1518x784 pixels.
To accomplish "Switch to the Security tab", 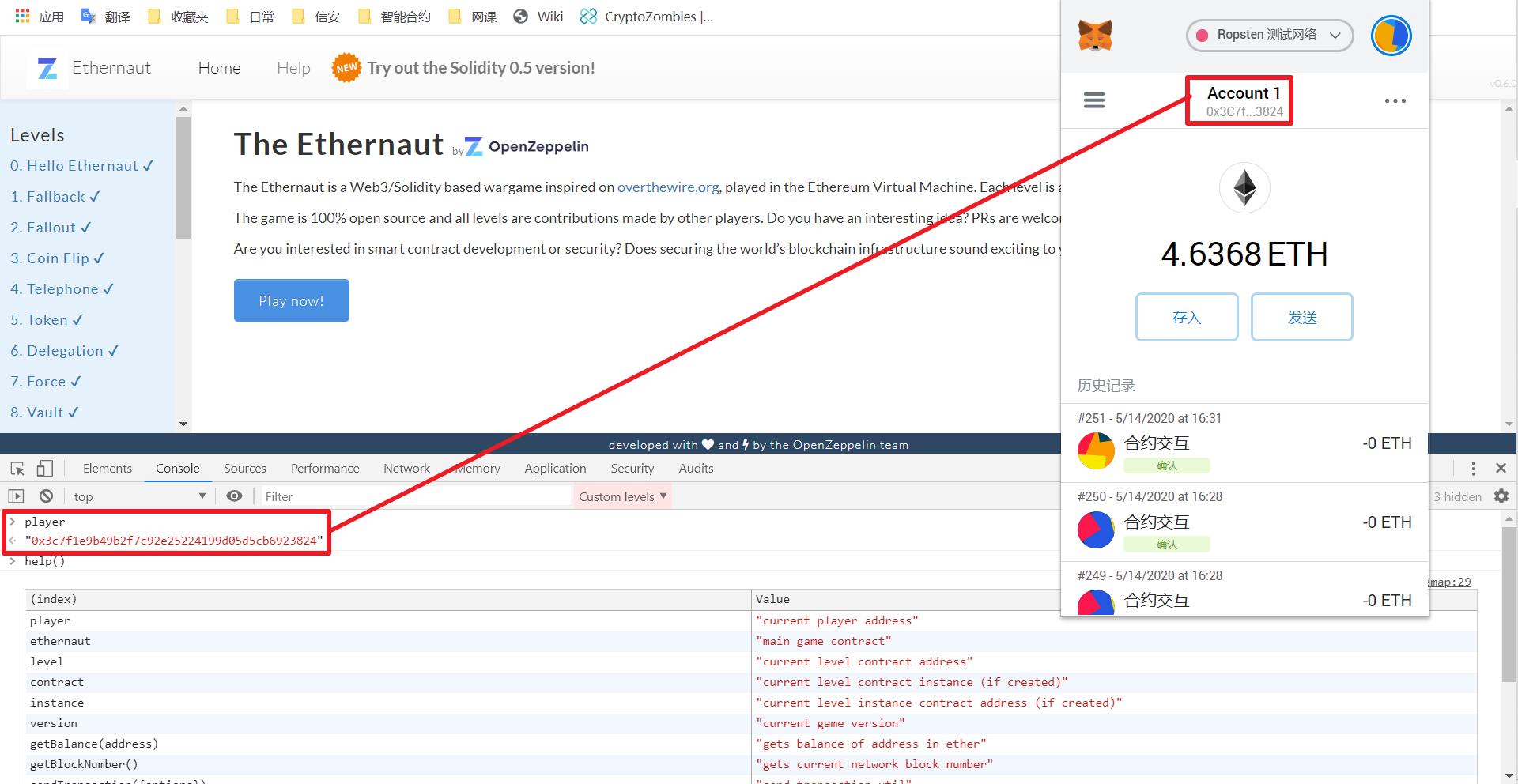I will (632, 469).
